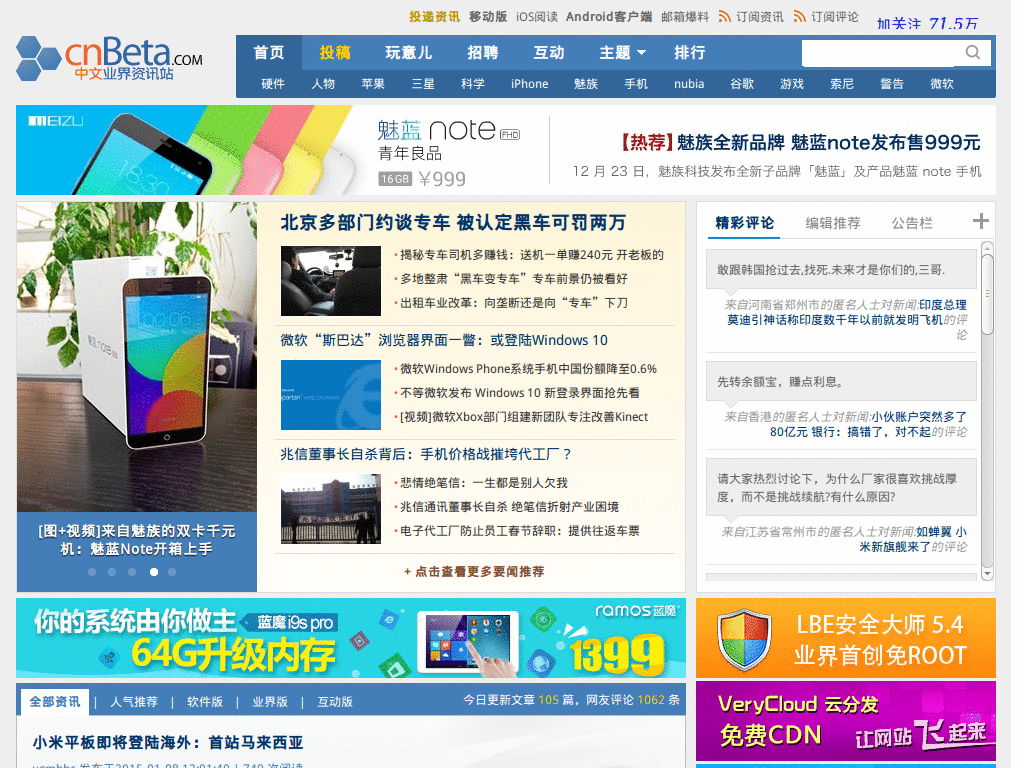
Task: Select the 全部资讯 tab
Action: (55, 702)
